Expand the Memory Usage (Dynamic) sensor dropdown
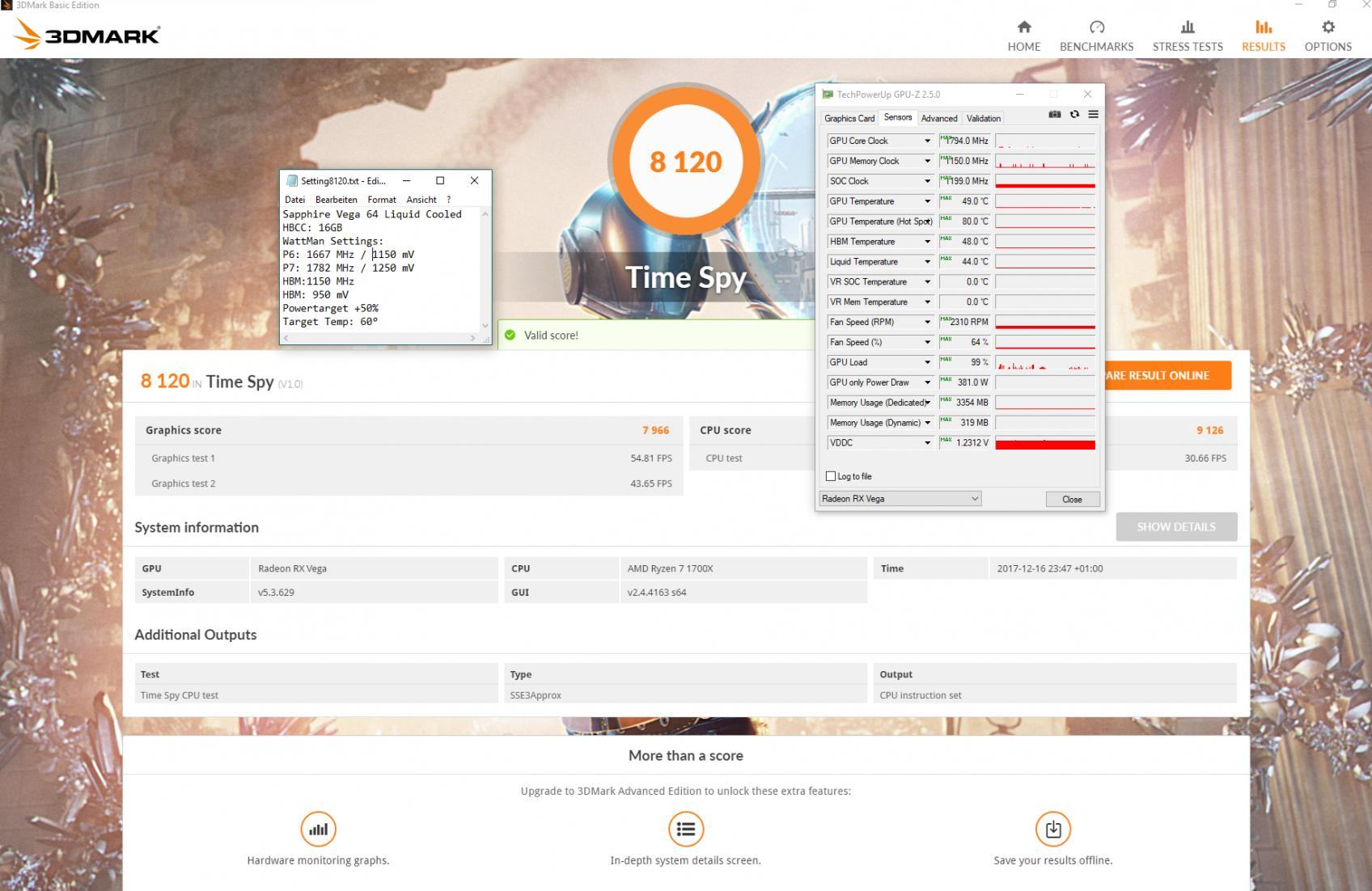 (927, 423)
